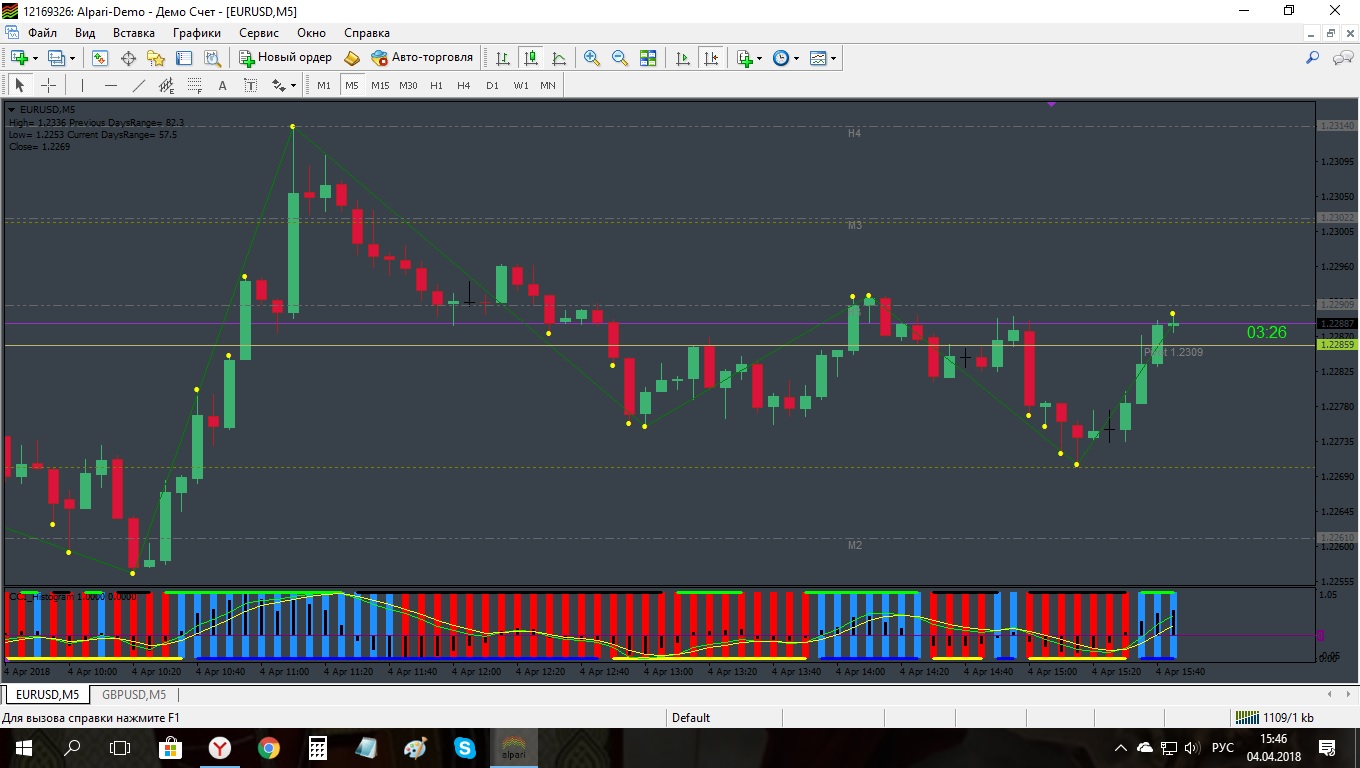Click the 1109/1 kb connection status
This screenshot has width=1360, height=768.
point(1274,717)
